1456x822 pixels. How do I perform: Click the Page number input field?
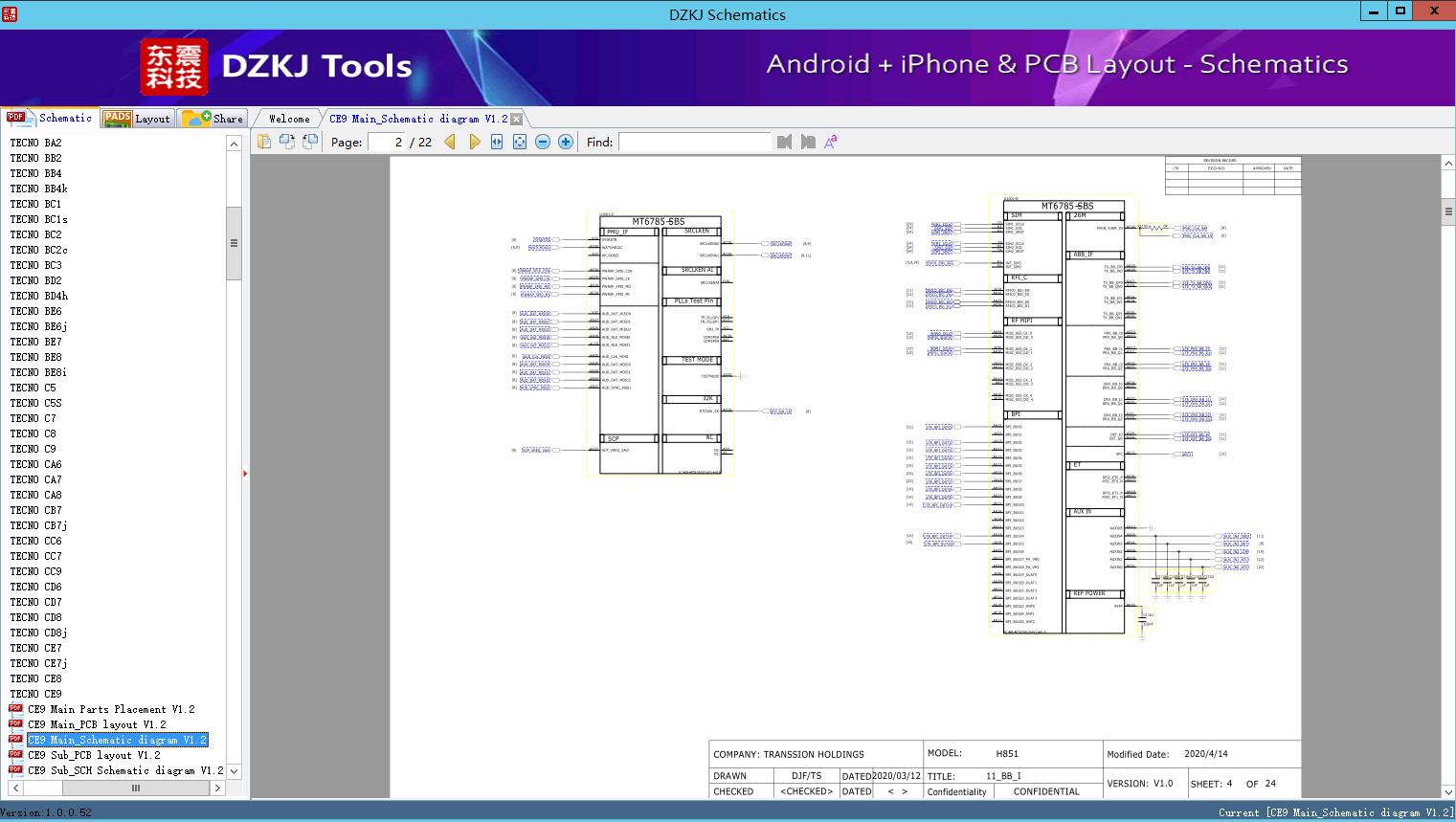[386, 142]
